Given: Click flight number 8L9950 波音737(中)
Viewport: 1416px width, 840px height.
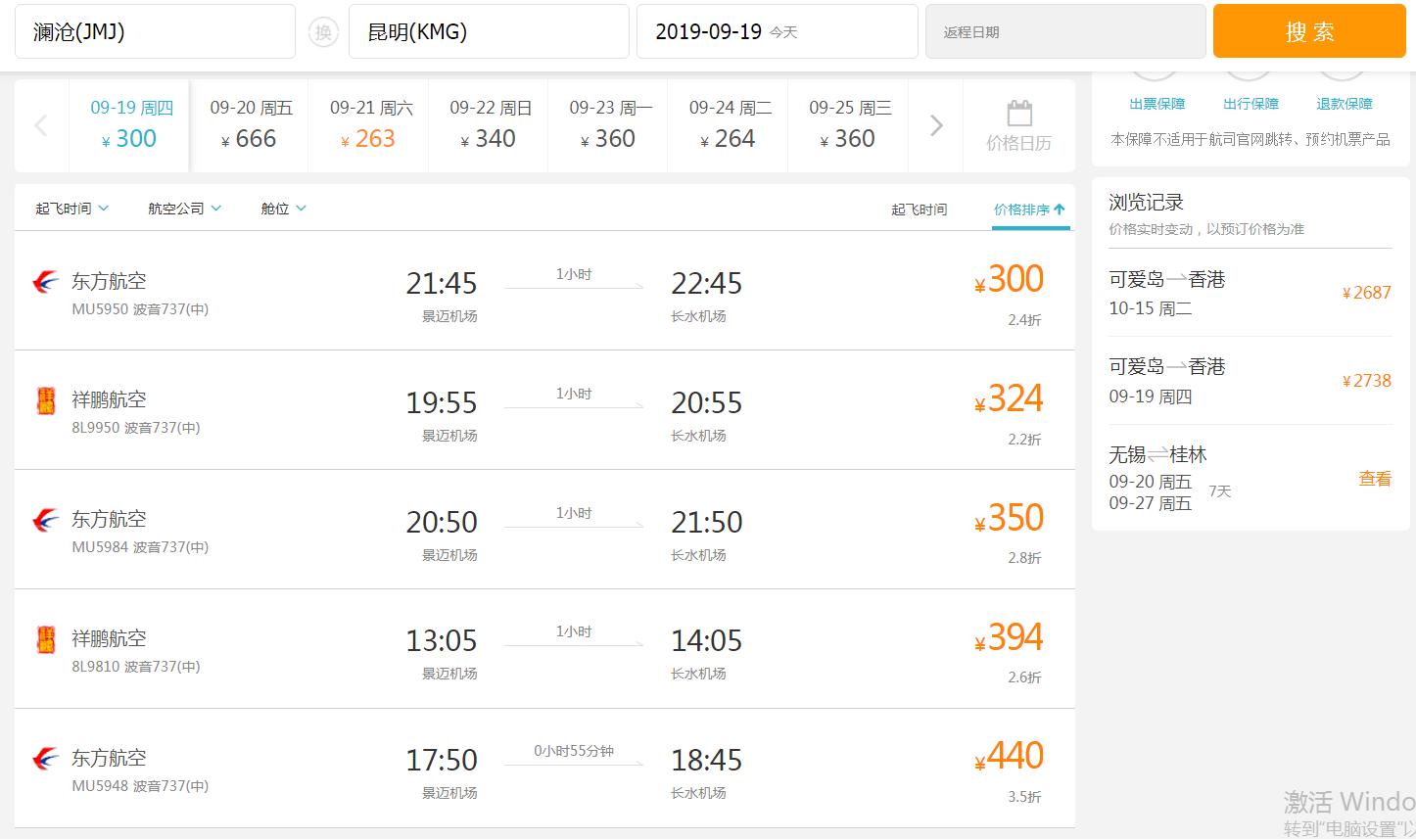Looking at the screenshot, I should point(136,428).
